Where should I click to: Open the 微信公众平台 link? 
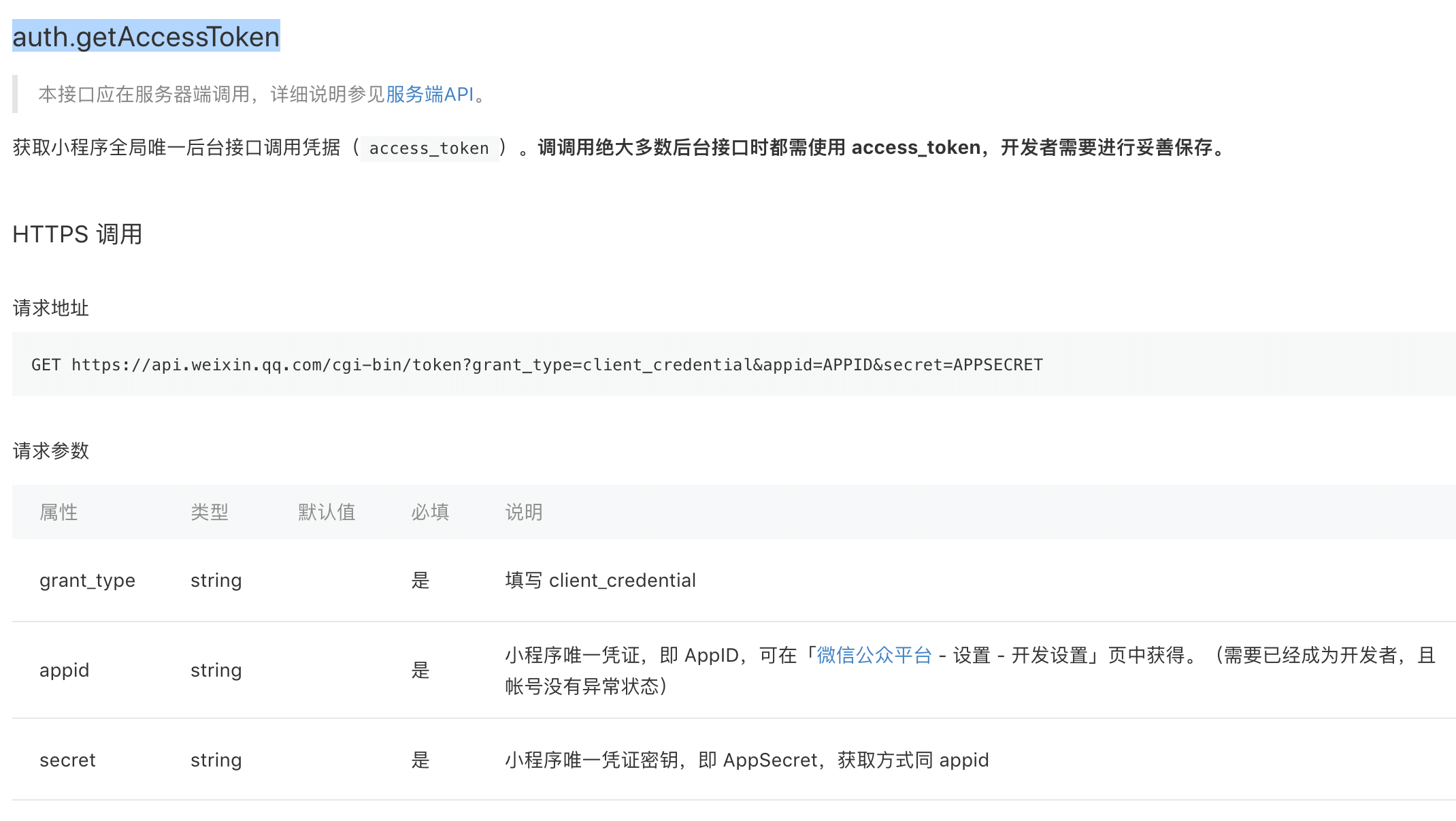tap(874, 655)
